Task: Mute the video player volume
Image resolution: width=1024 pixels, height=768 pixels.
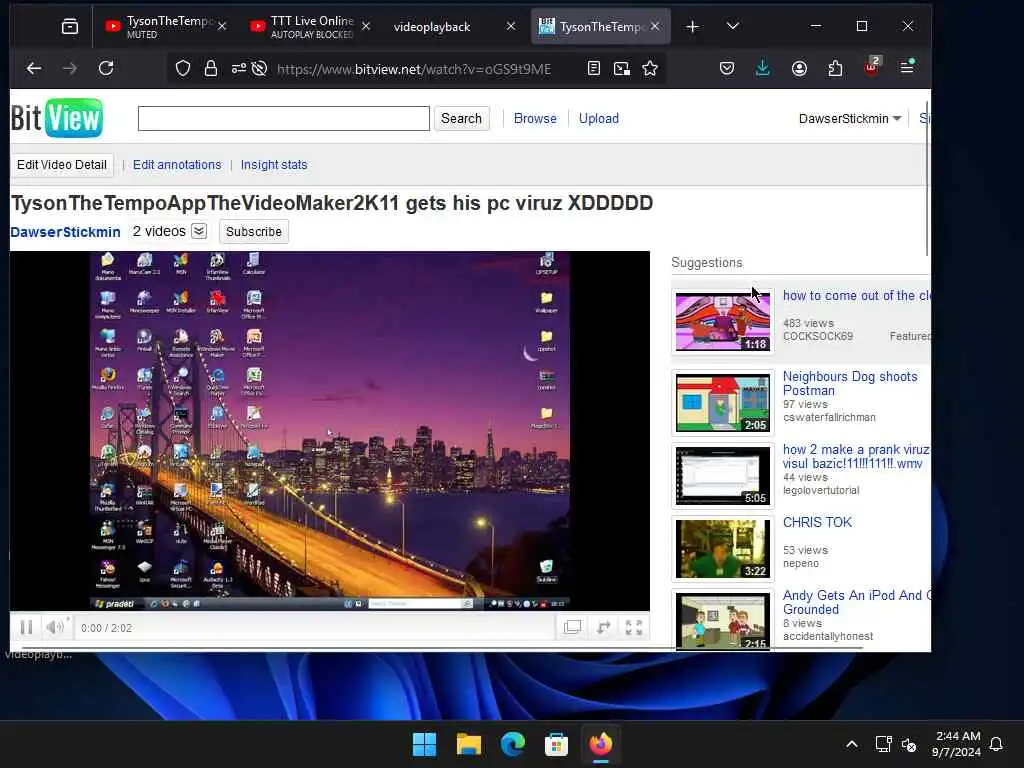Action: 55,628
